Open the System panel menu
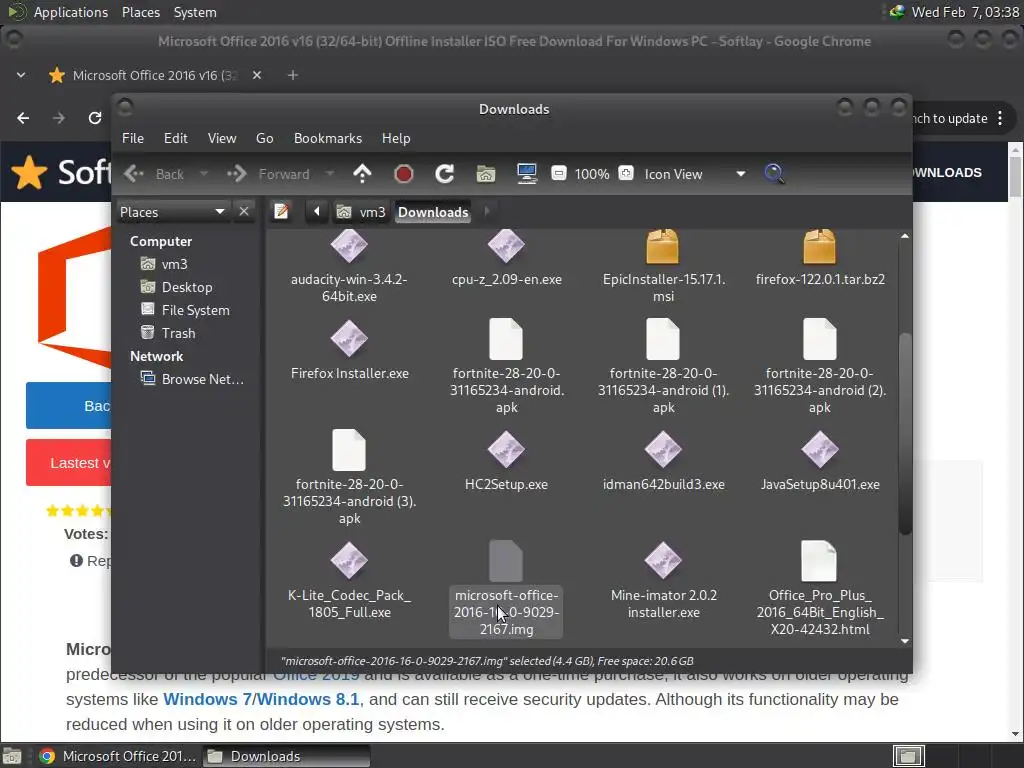Viewport: 1024px width, 768px height. pyautogui.click(x=195, y=12)
